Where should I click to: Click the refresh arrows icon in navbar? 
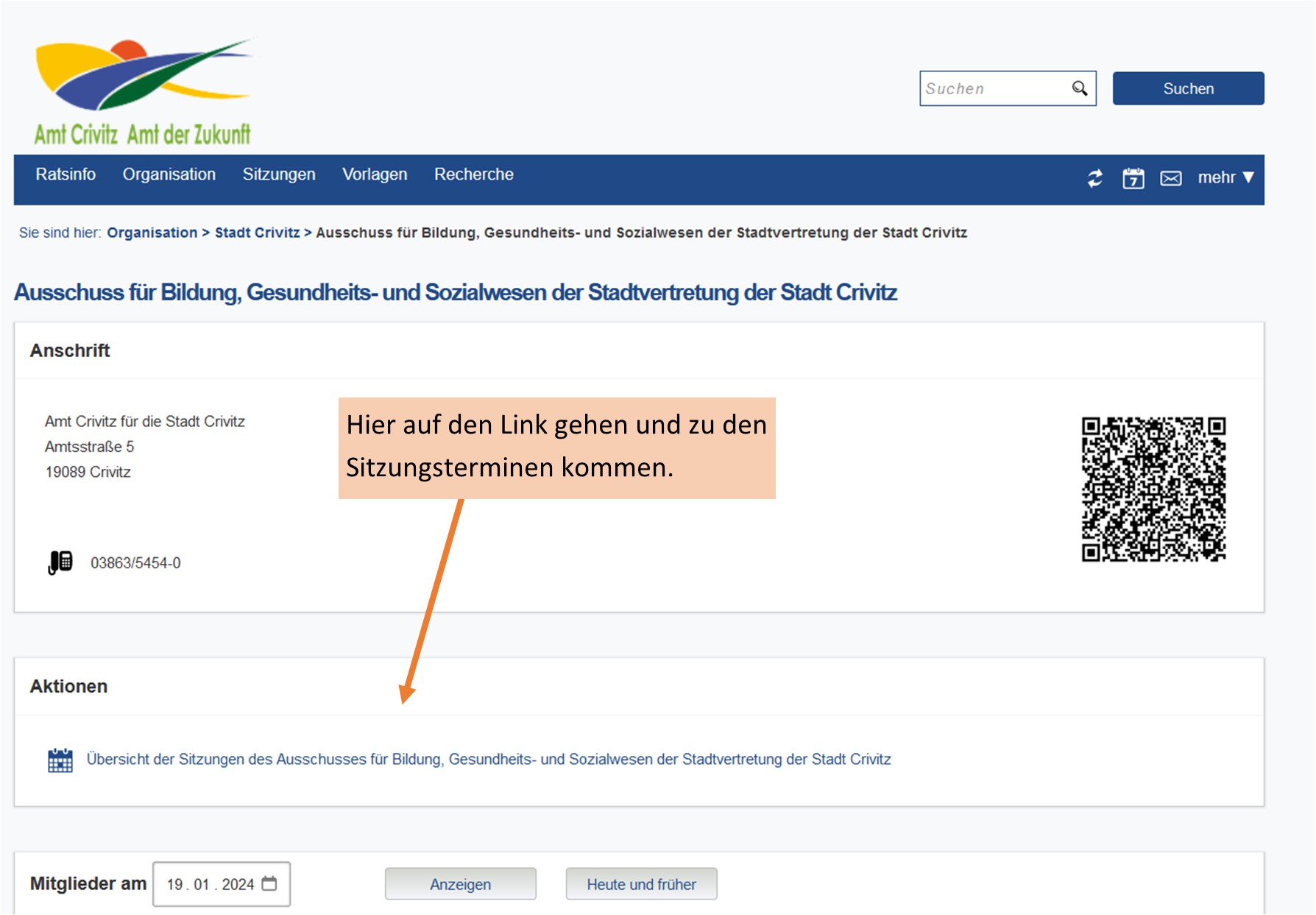pos(1095,178)
